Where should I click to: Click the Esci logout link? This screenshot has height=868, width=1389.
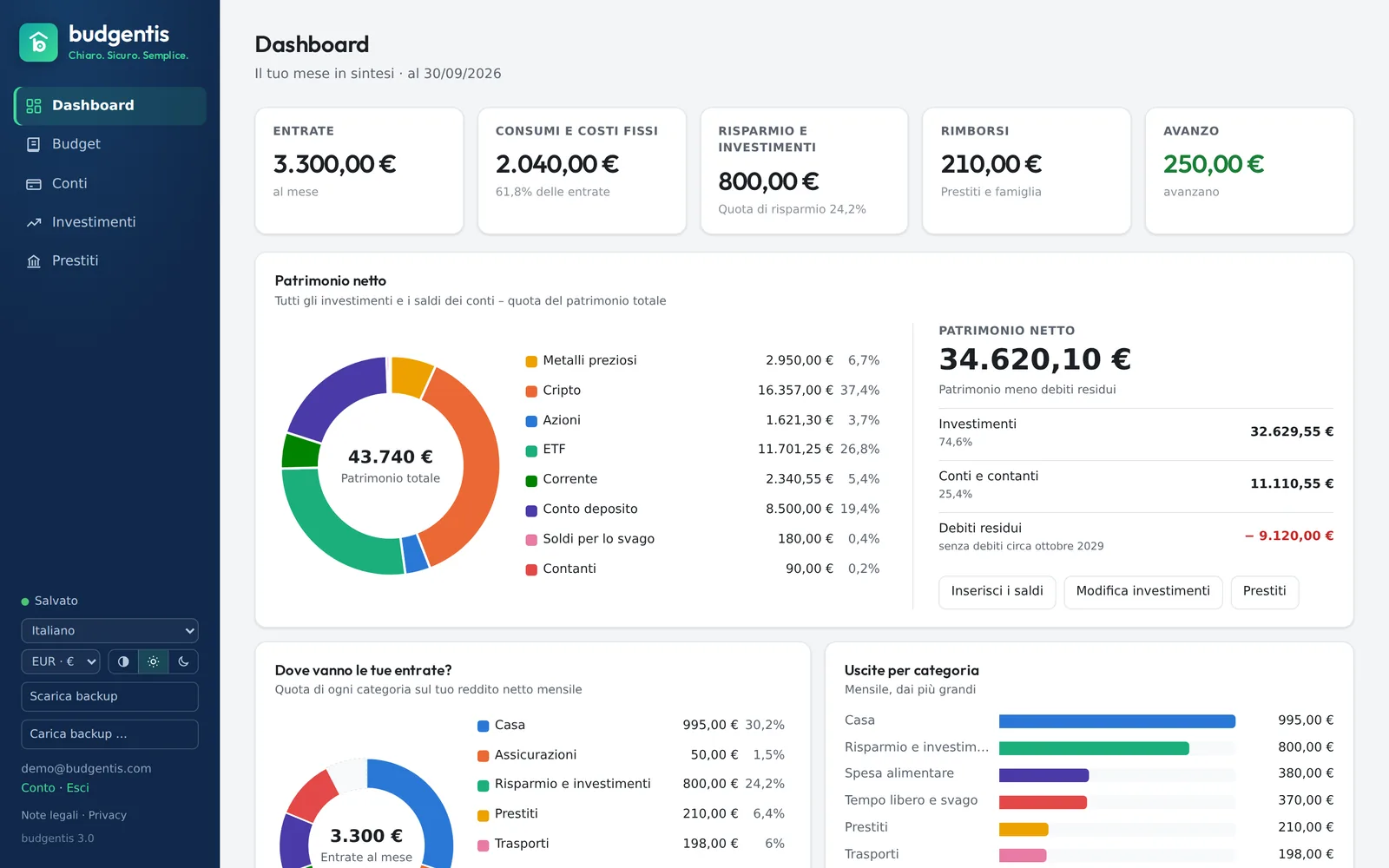coord(78,788)
